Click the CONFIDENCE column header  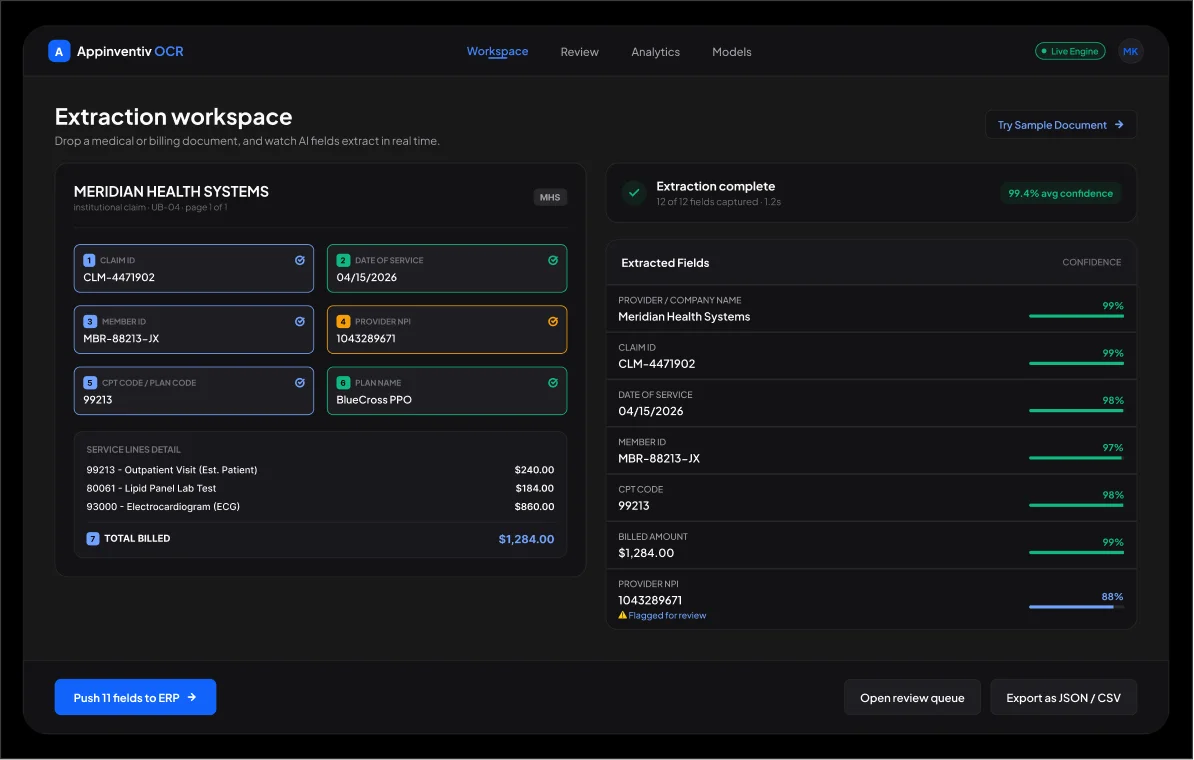pos(1091,262)
